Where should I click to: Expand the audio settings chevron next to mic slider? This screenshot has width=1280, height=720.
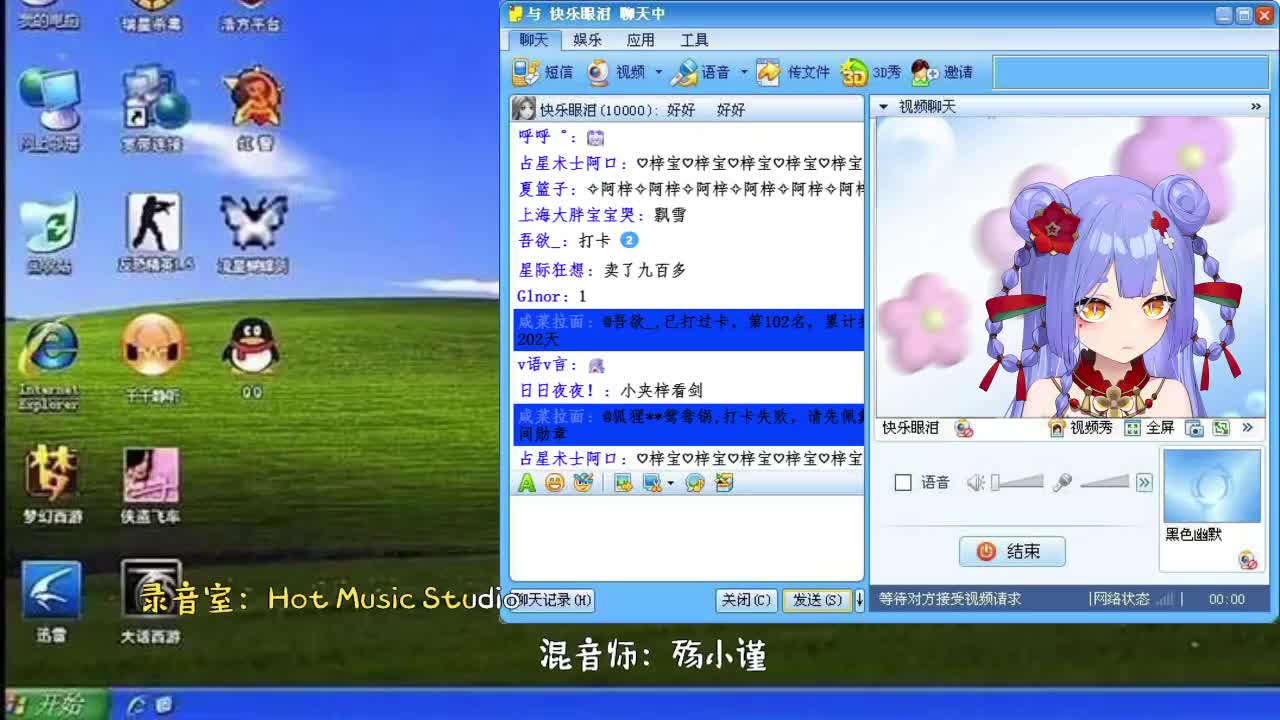[x=1144, y=483]
